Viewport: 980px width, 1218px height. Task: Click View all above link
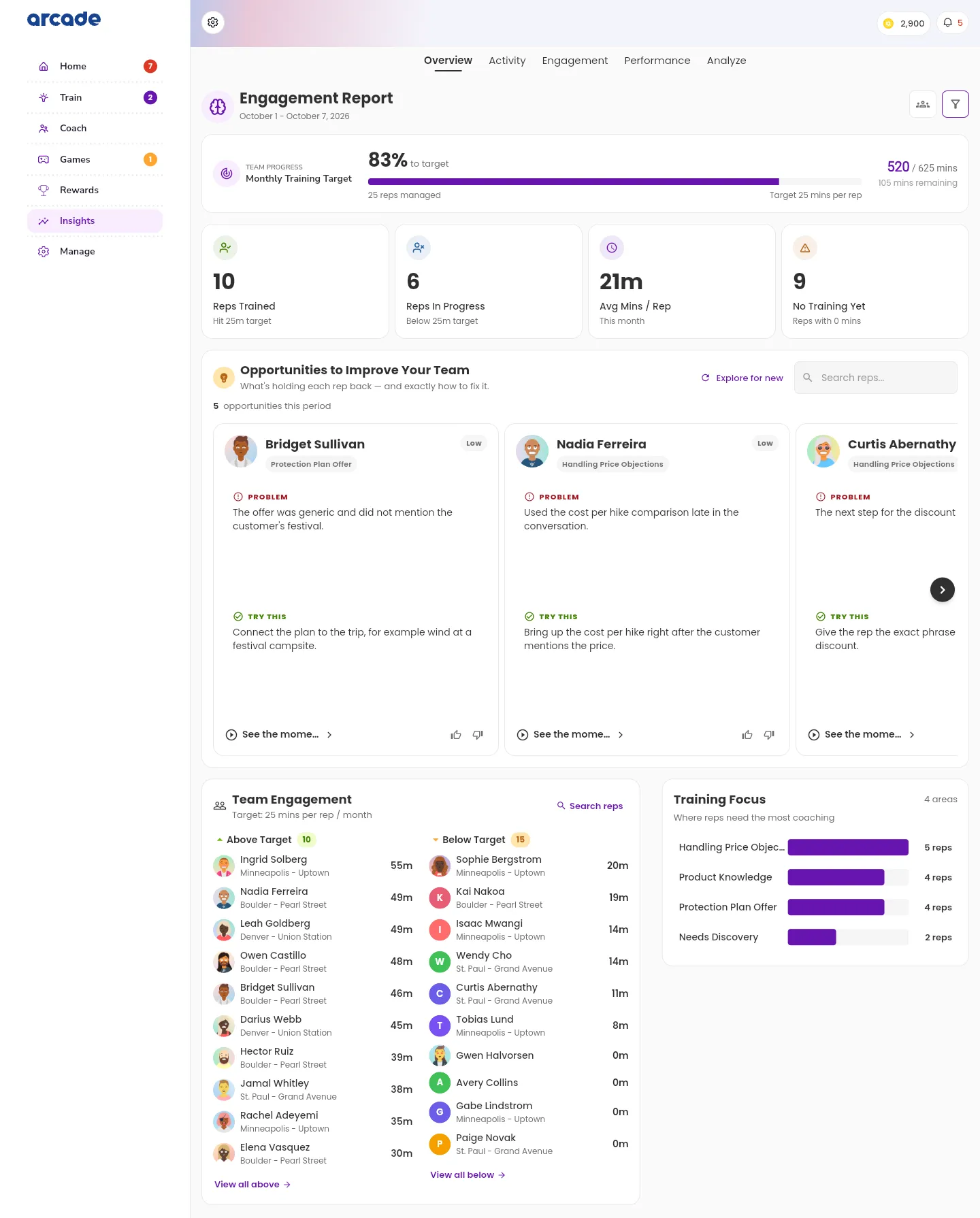pyautogui.click(x=252, y=1185)
